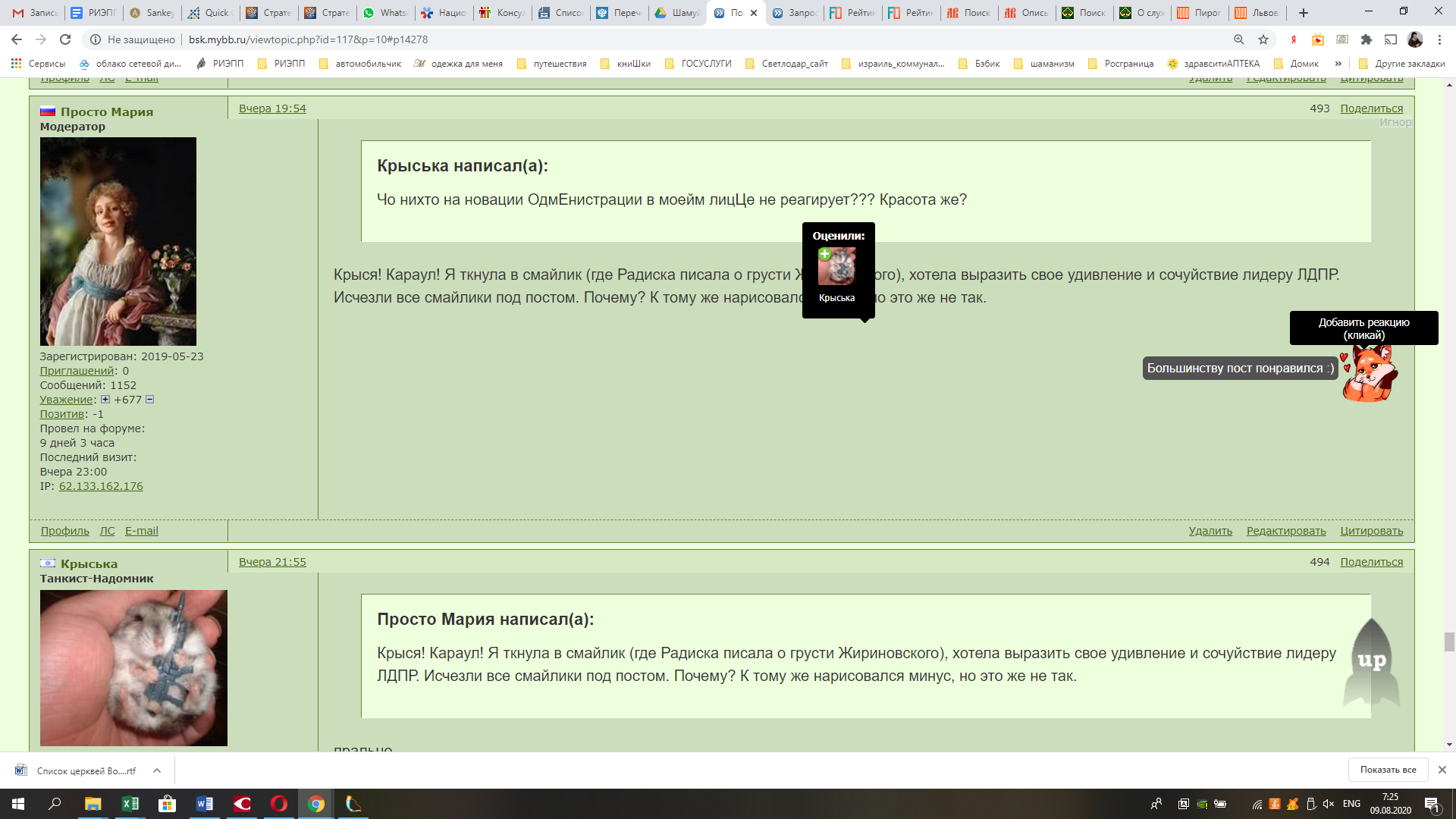The image size is (1456, 819).
Task: Open Microsoft Store from taskbar
Action: (167, 804)
